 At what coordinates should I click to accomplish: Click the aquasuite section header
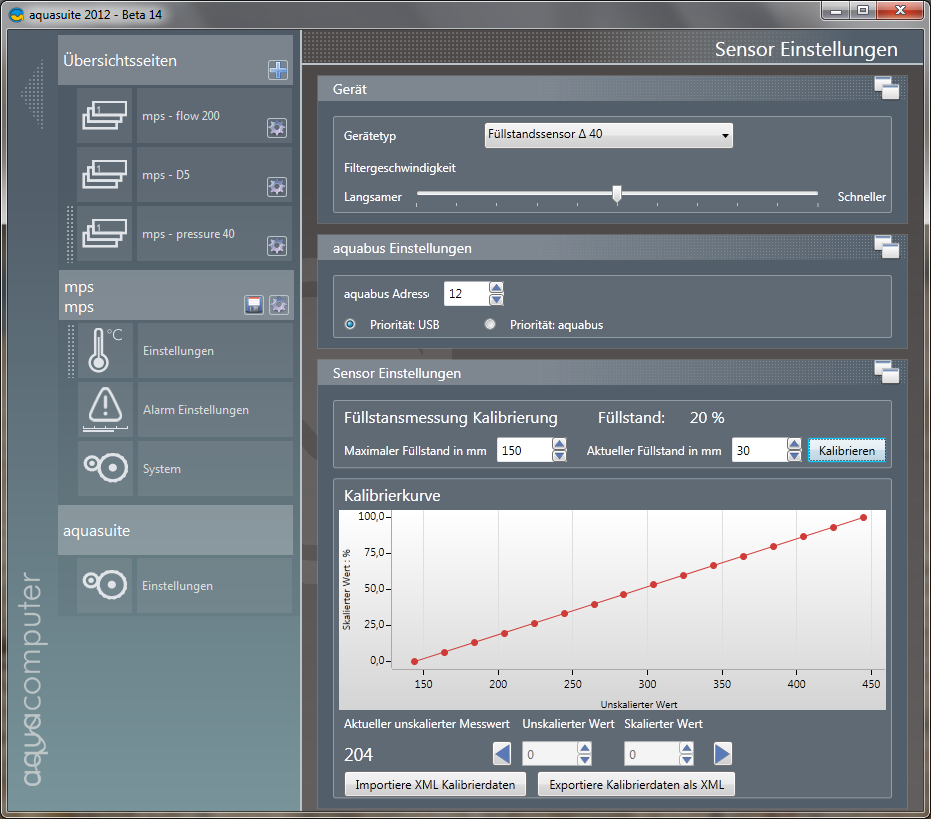[175, 530]
